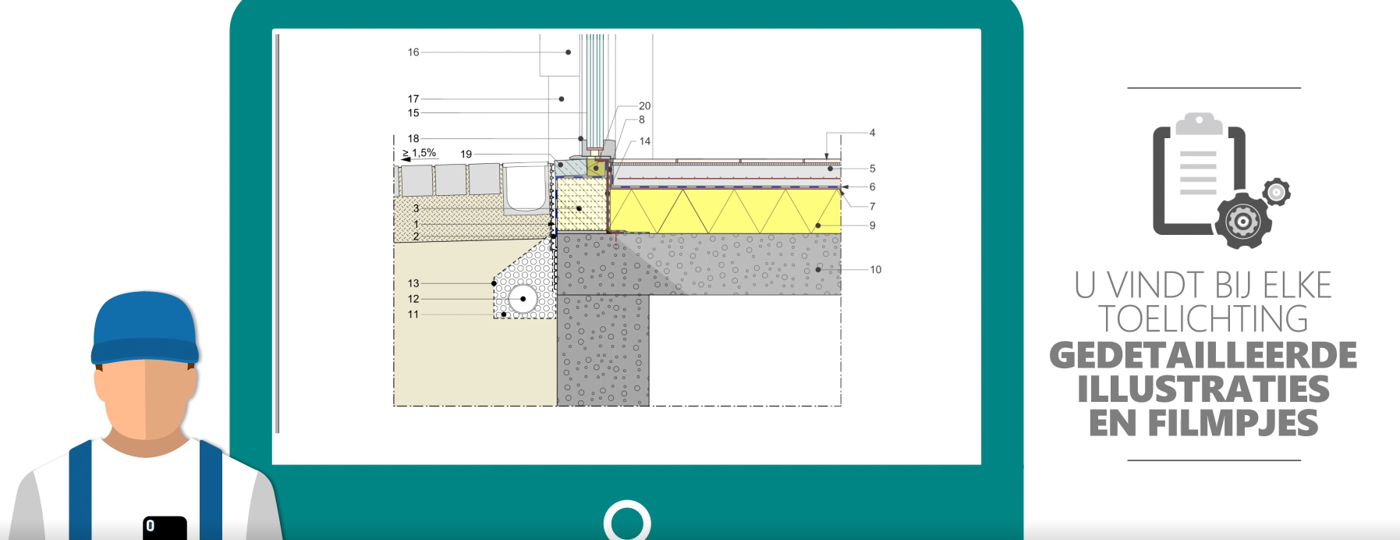The width and height of the screenshot is (1400, 540).
Task: Select the yellow insulation layer in drawing
Action: [725, 211]
